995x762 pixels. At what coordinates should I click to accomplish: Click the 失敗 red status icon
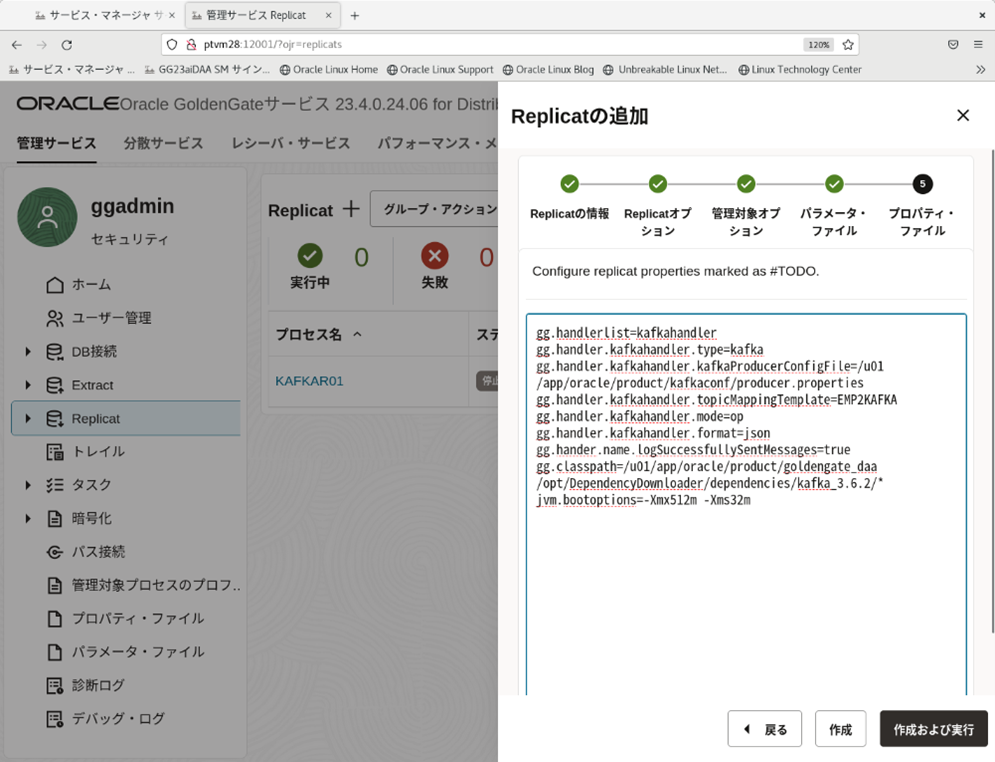435,256
